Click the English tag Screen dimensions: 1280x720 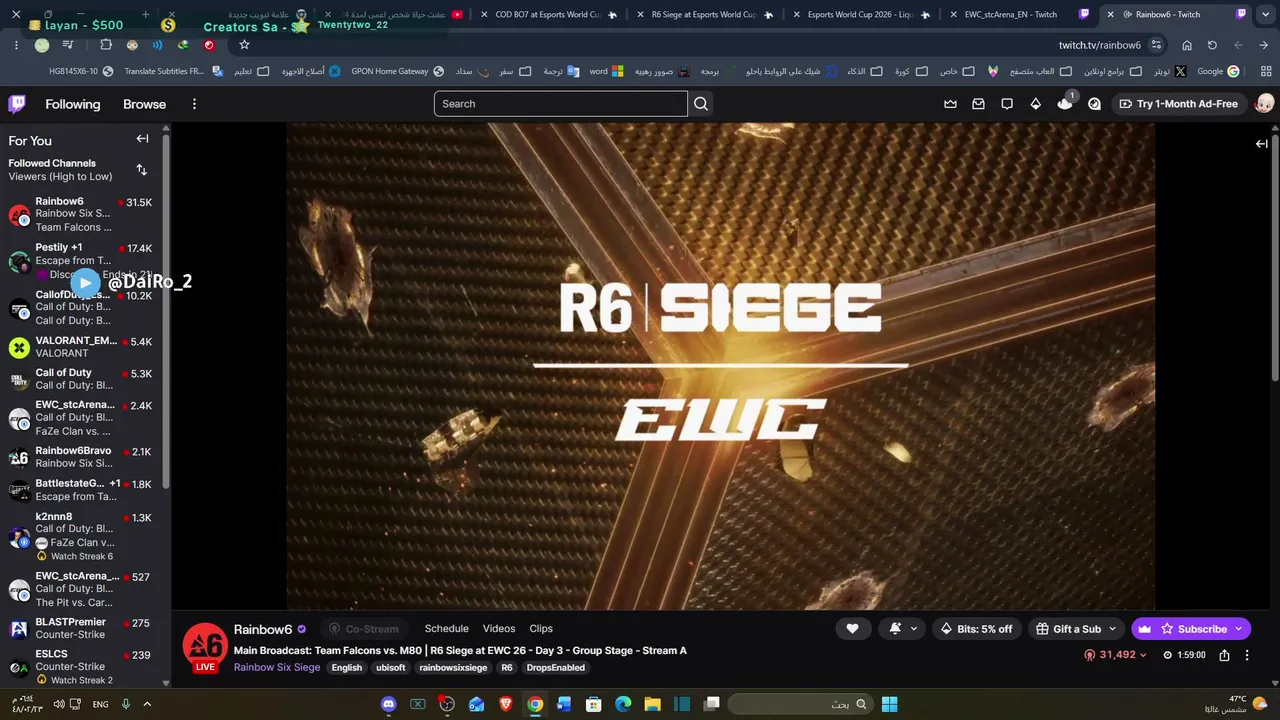click(x=347, y=668)
